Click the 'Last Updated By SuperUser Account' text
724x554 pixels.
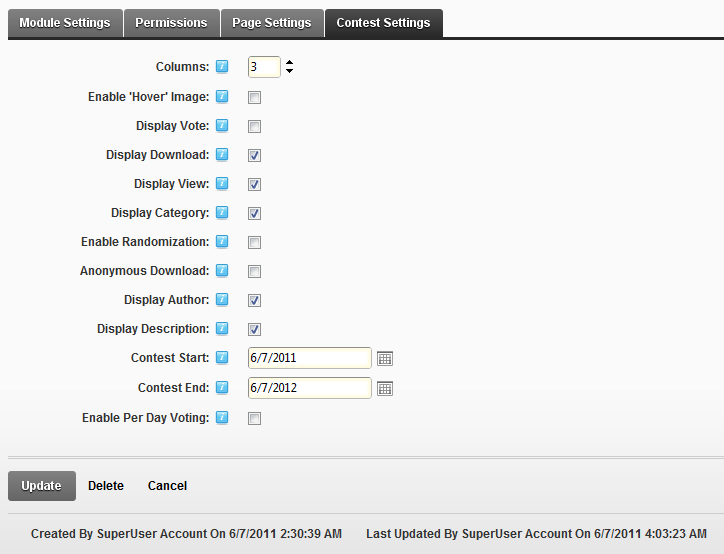536,534
